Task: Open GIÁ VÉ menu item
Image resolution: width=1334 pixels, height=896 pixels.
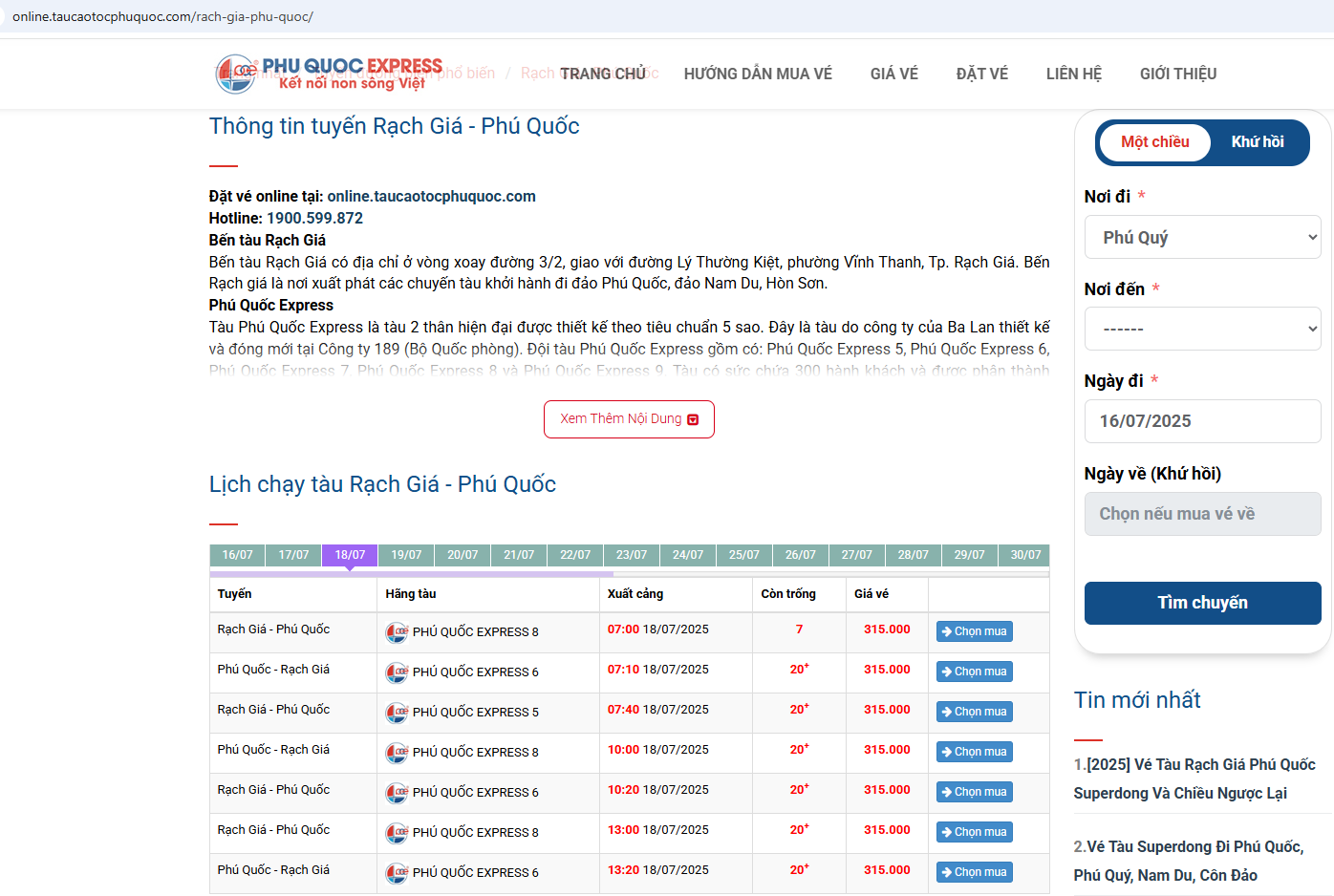Action: pos(893,74)
